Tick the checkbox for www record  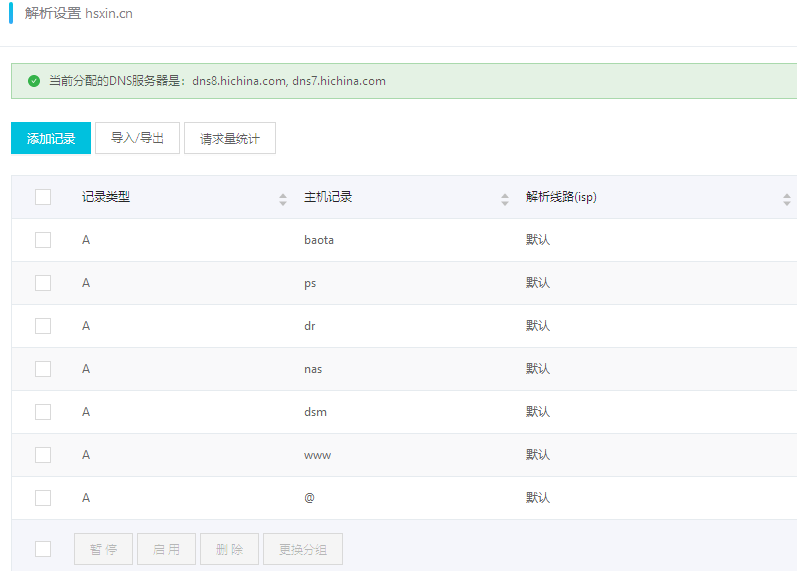click(x=43, y=455)
